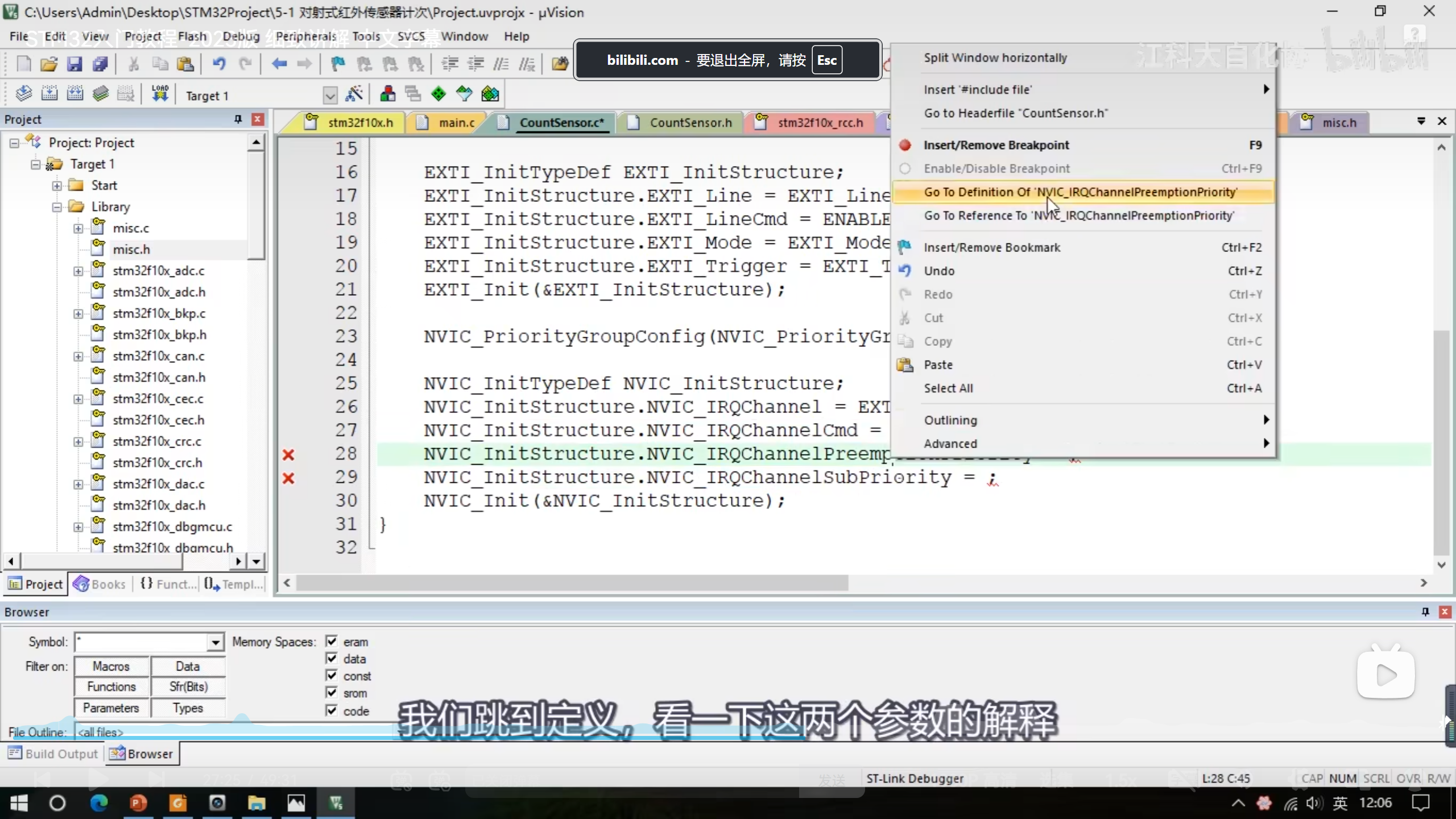Click the Open file folder icon

pos(49,64)
